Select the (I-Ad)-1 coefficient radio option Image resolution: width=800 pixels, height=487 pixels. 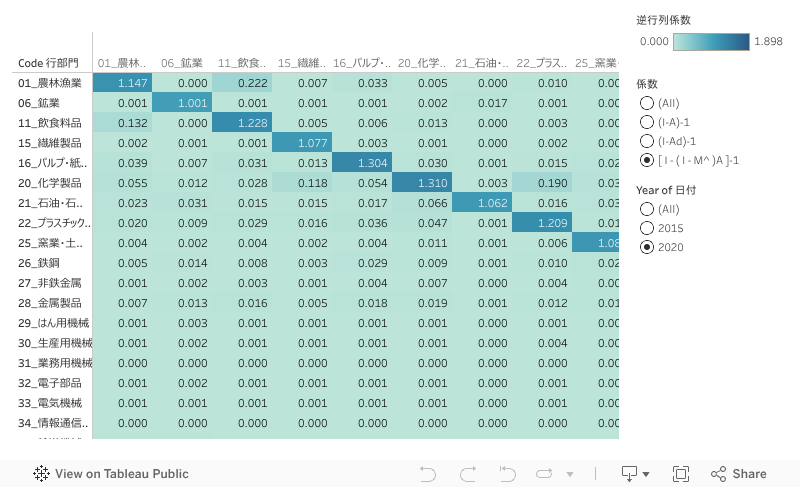[646, 141]
